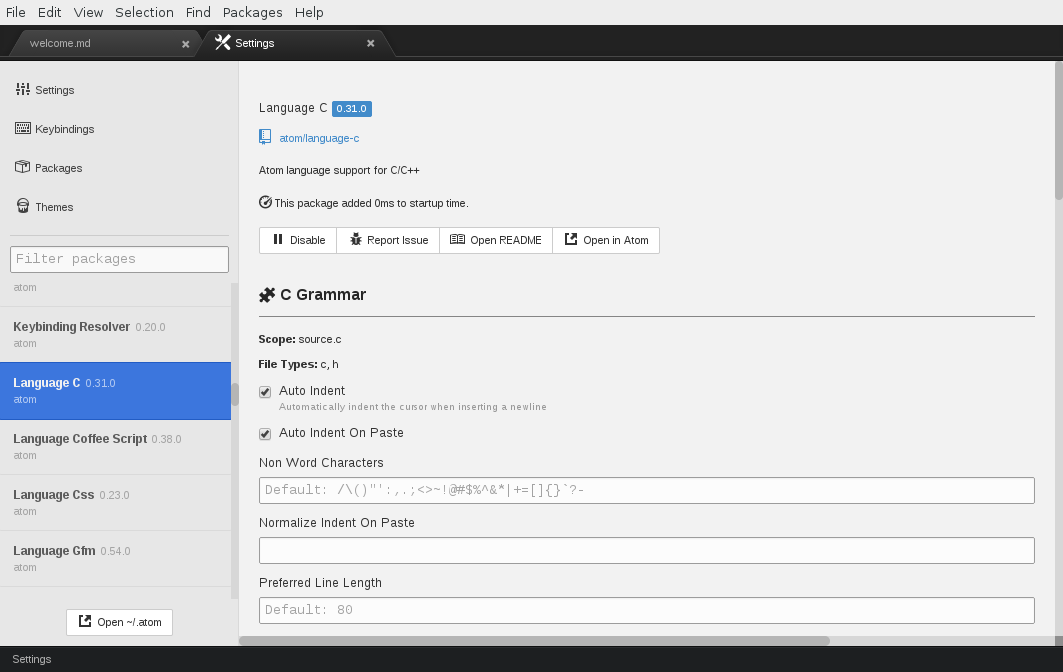Viewport: 1063px width, 672px height.
Task: Select Language C package in list
Action: point(115,391)
